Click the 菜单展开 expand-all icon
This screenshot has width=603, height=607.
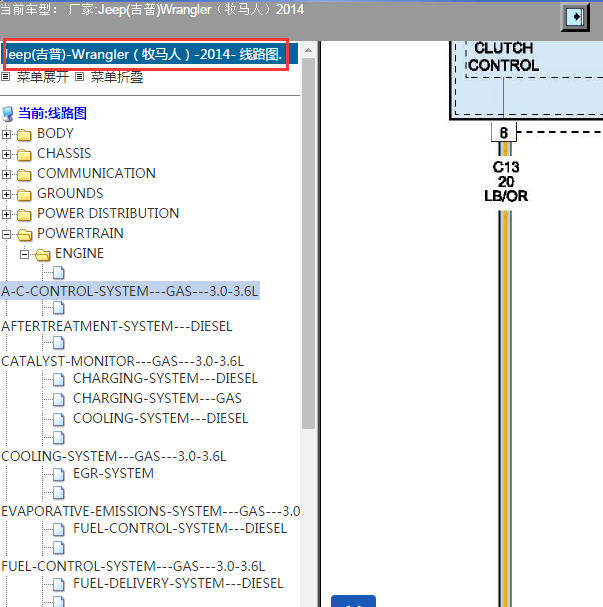[x=5, y=77]
